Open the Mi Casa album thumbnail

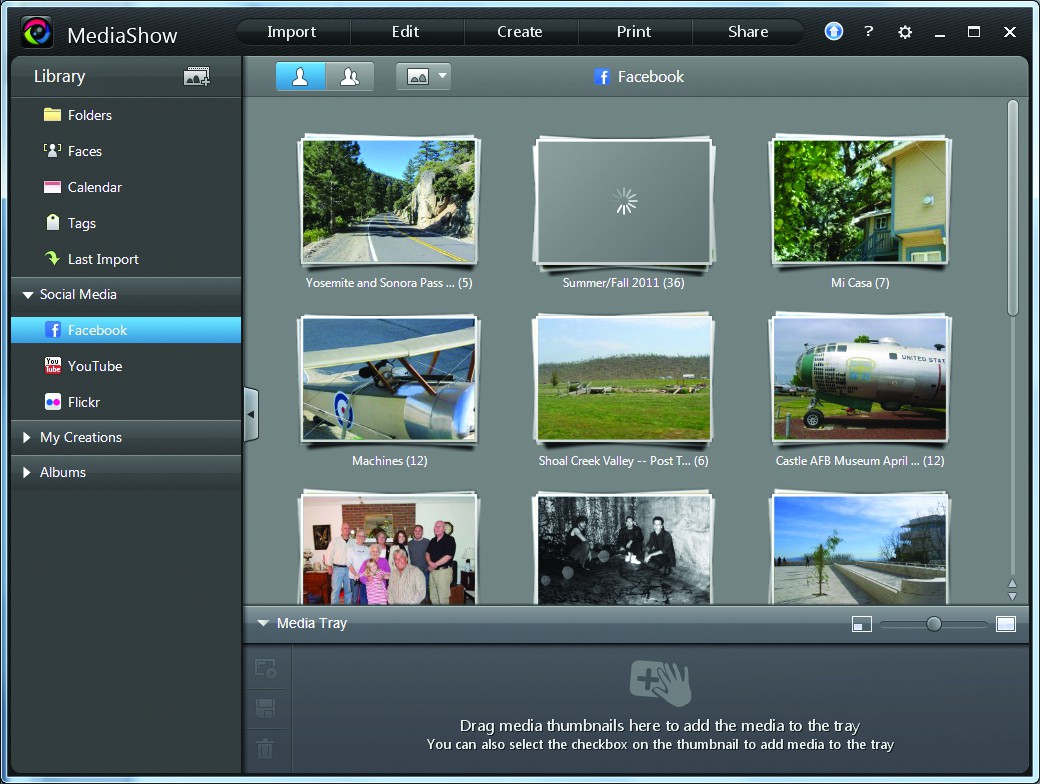[859, 203]
